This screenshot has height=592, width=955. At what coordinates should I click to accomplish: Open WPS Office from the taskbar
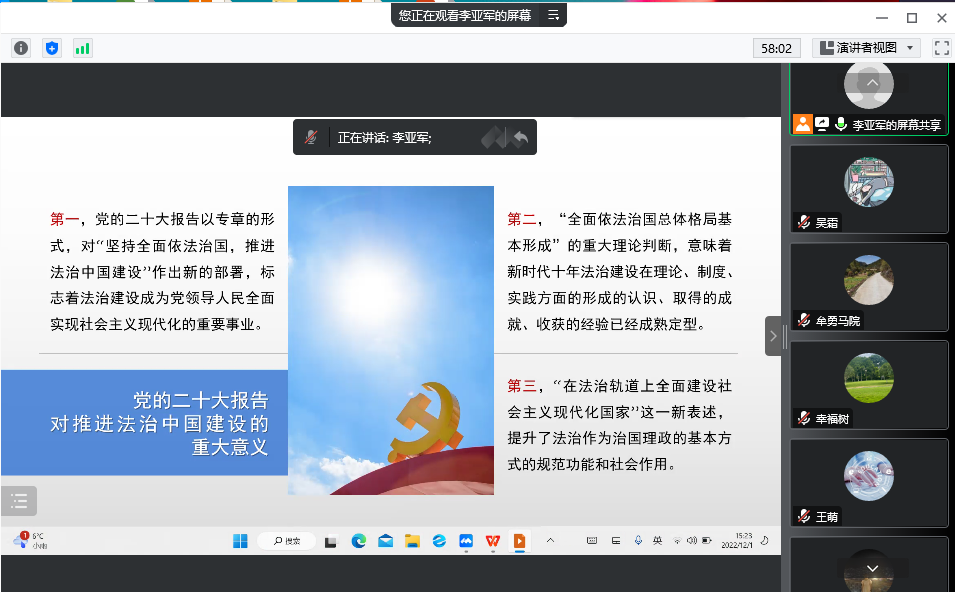(493, 541)
